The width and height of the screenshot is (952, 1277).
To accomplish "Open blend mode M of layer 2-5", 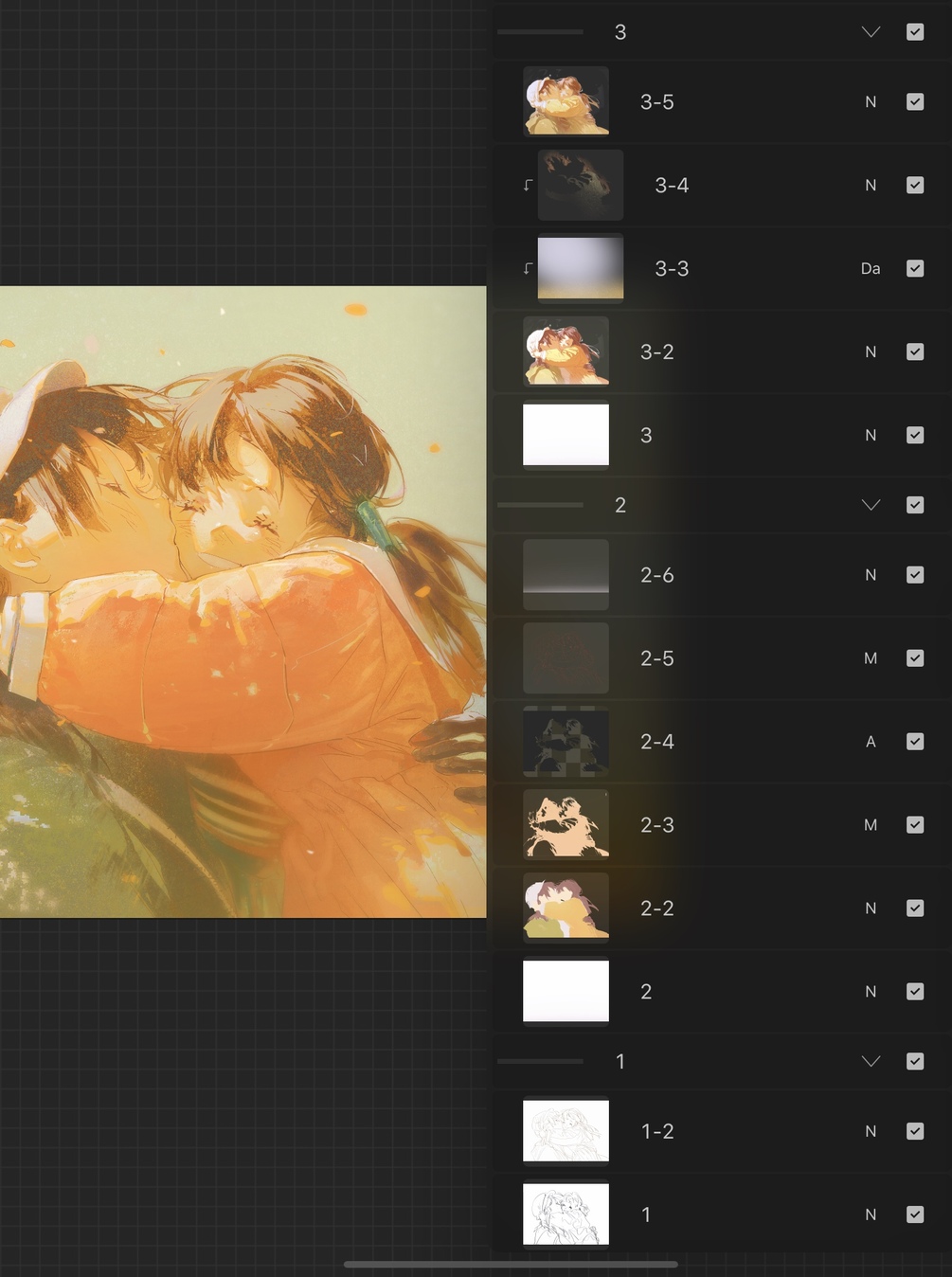I will pos(871,658).
